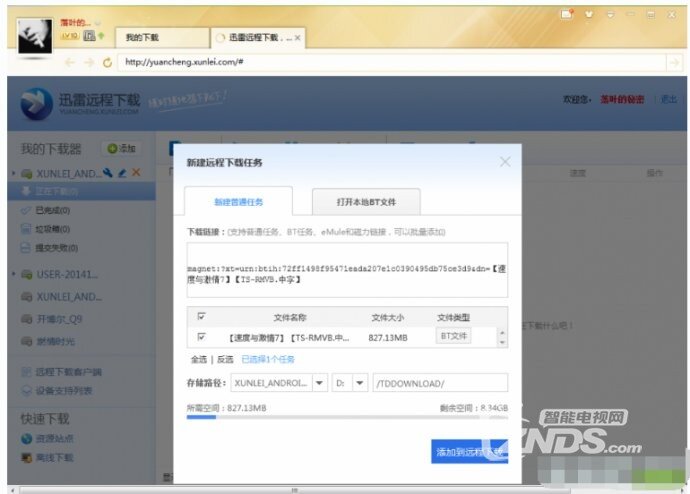Select the first XUNLEI_AND device entry

tap(69, 174)
